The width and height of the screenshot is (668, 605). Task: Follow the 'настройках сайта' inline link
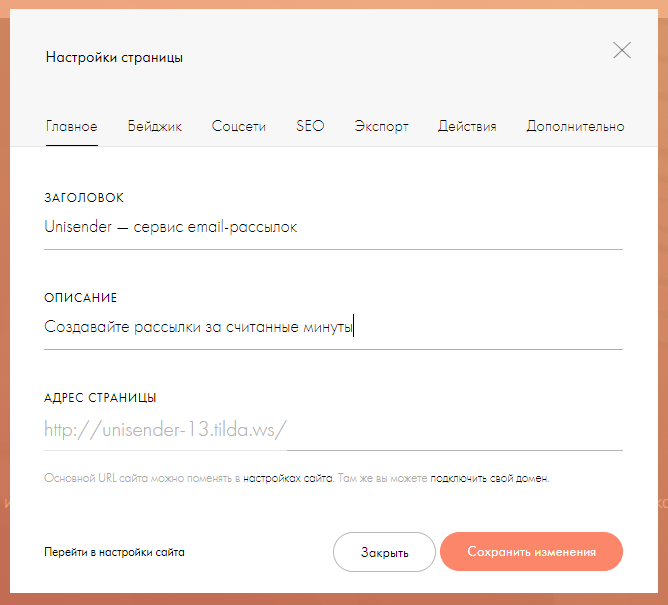(288, 478)
